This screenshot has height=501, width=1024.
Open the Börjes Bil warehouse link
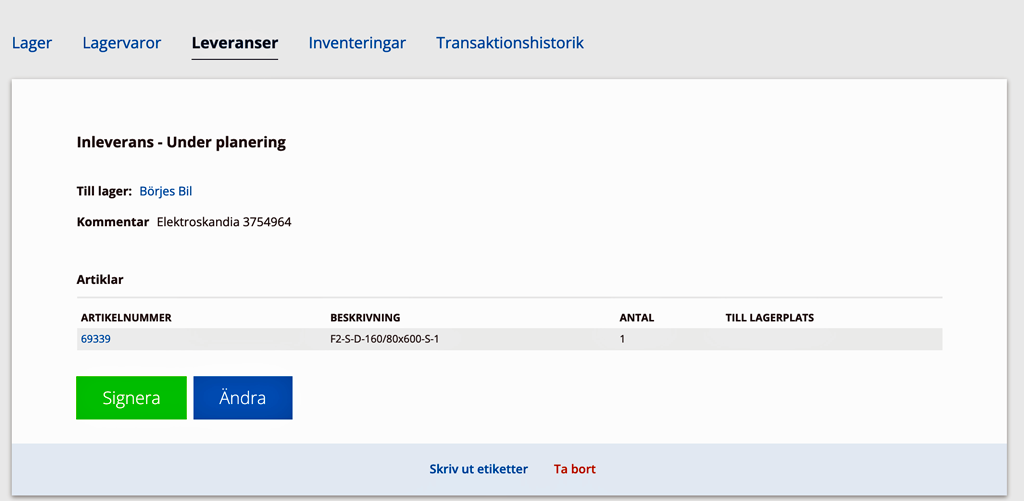[x=166, y=191]
